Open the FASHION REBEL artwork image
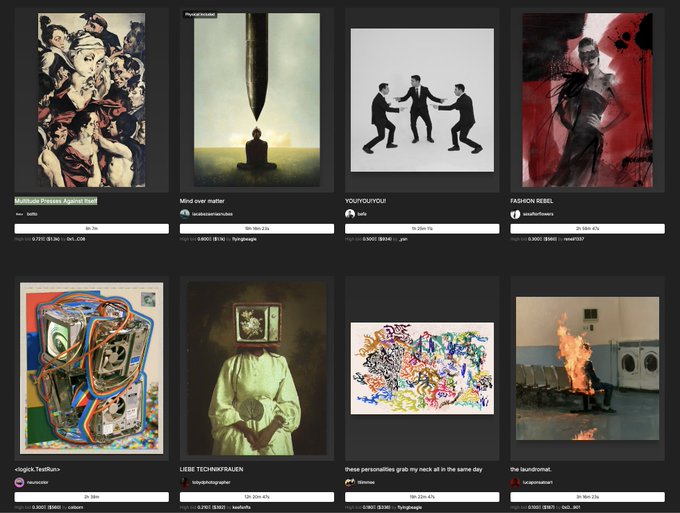The height and width of the screenshot is (513, 680). (x=587, y=100)
